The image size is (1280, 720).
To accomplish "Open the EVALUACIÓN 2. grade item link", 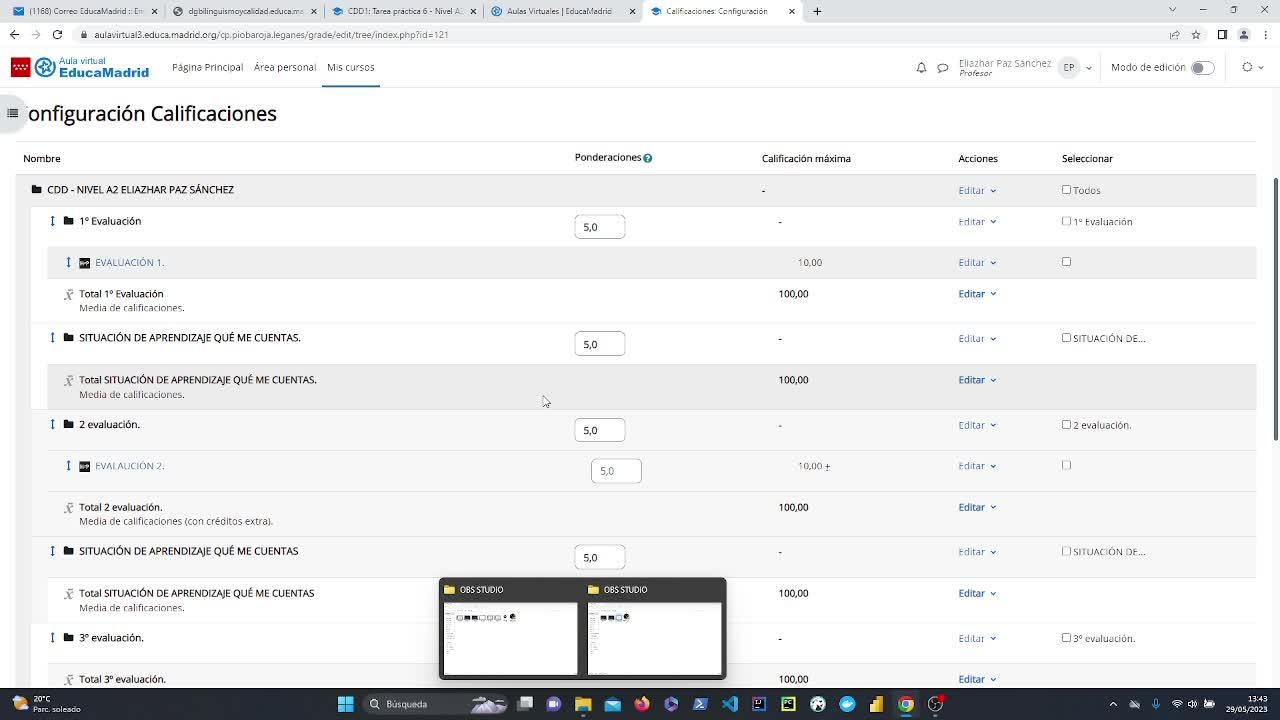I will click(129, 465).
